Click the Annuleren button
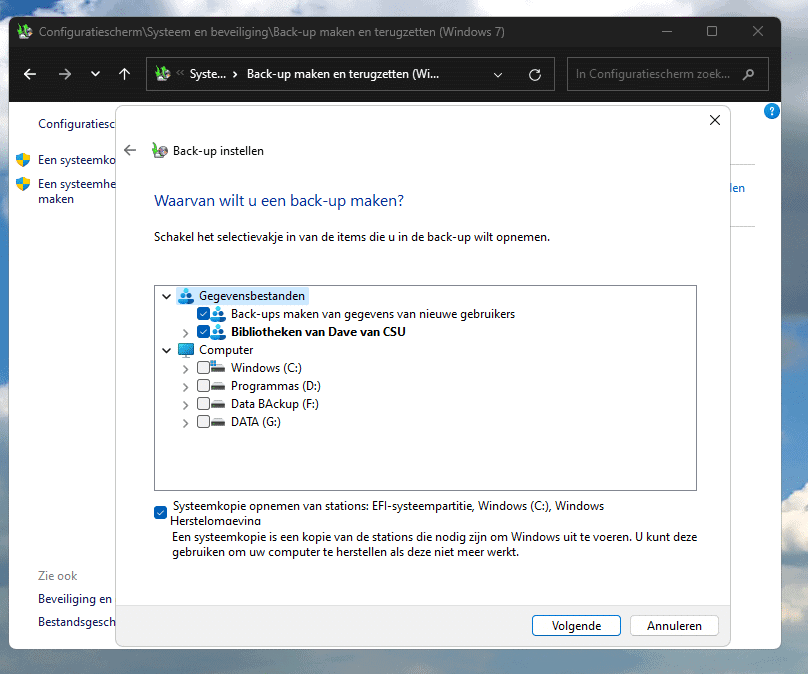The height and width of the screenshot is (674, 808). click(x=674, y=626)
